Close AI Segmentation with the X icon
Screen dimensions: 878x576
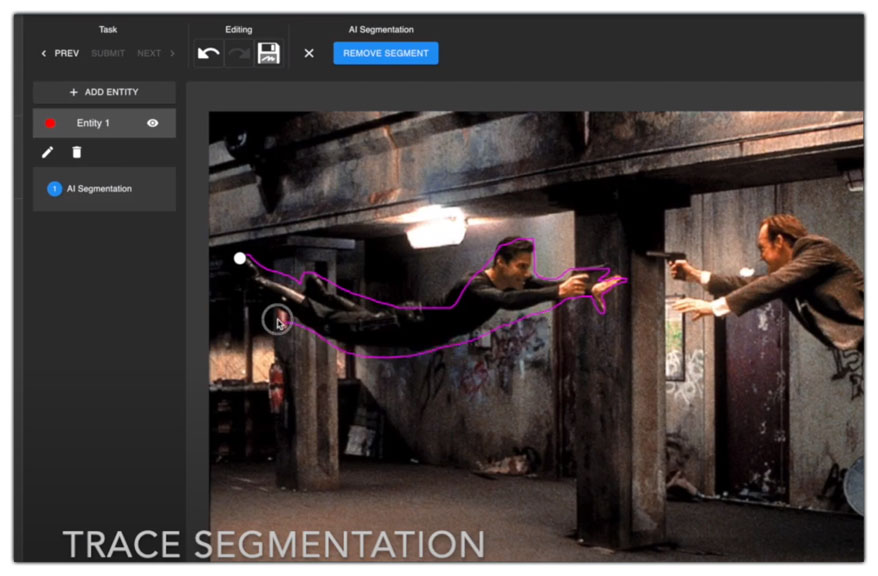pos(309,53)
